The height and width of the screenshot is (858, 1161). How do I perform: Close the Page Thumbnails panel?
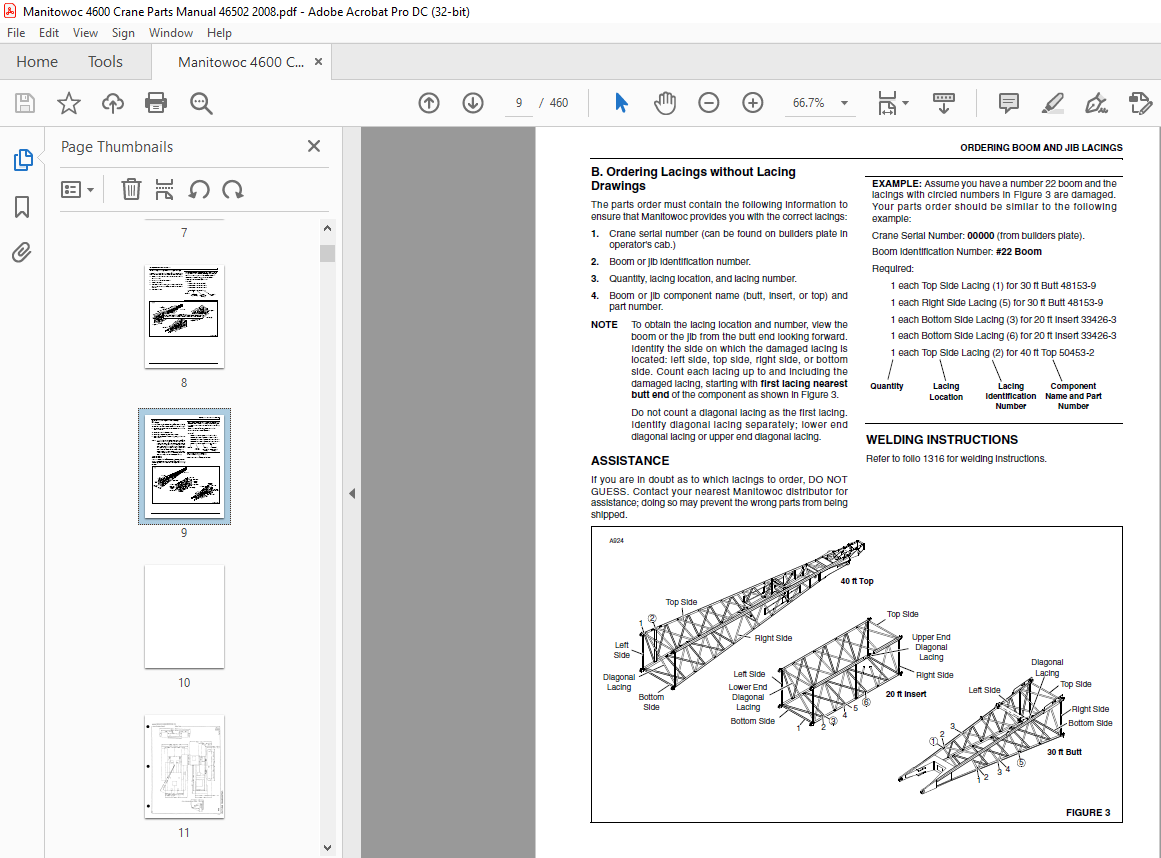point(314,146)
